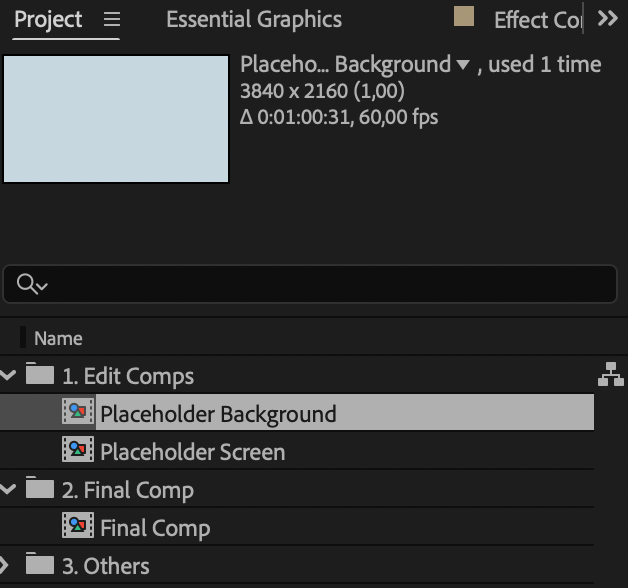Click the 3. Others folder icon
This screenshot has width=628, height=588.
tap(40, 565)
